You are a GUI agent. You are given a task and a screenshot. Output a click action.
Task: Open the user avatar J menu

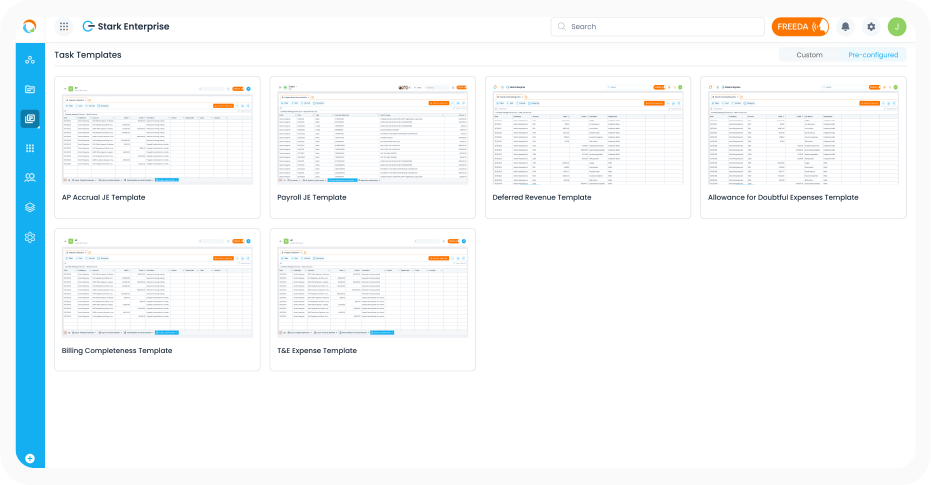pos(897,27)
